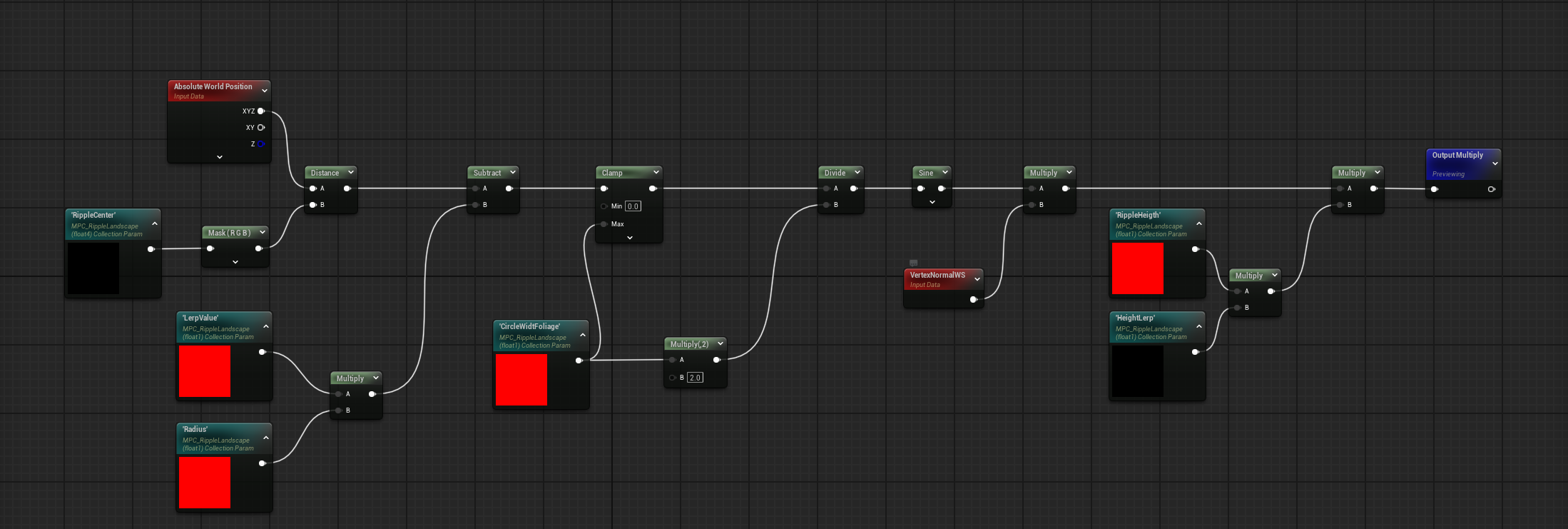Click the Divide node's B input pin
The height and width of the screenshot is (529, 1568).
tap(827, 205)
